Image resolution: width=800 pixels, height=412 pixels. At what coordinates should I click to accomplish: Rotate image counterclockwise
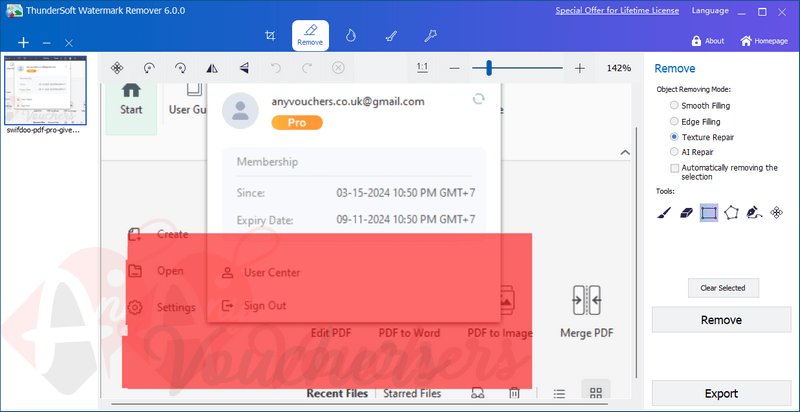tap(149, 68)
